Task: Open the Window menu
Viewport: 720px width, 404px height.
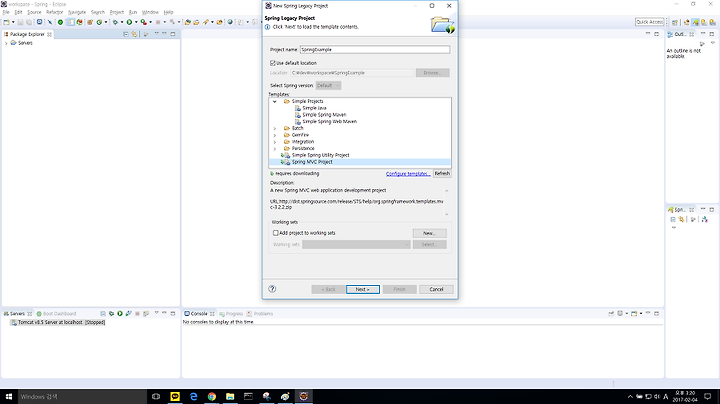Action: coord(150,12)
